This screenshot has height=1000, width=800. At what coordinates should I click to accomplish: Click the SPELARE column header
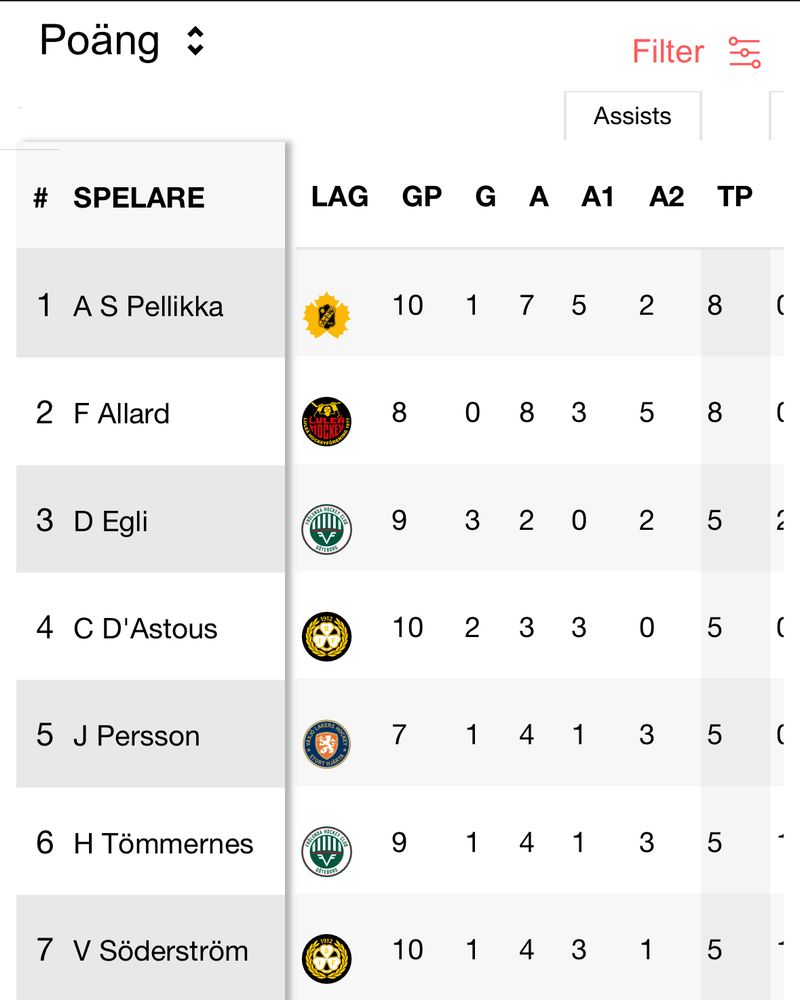click(139, 198)
